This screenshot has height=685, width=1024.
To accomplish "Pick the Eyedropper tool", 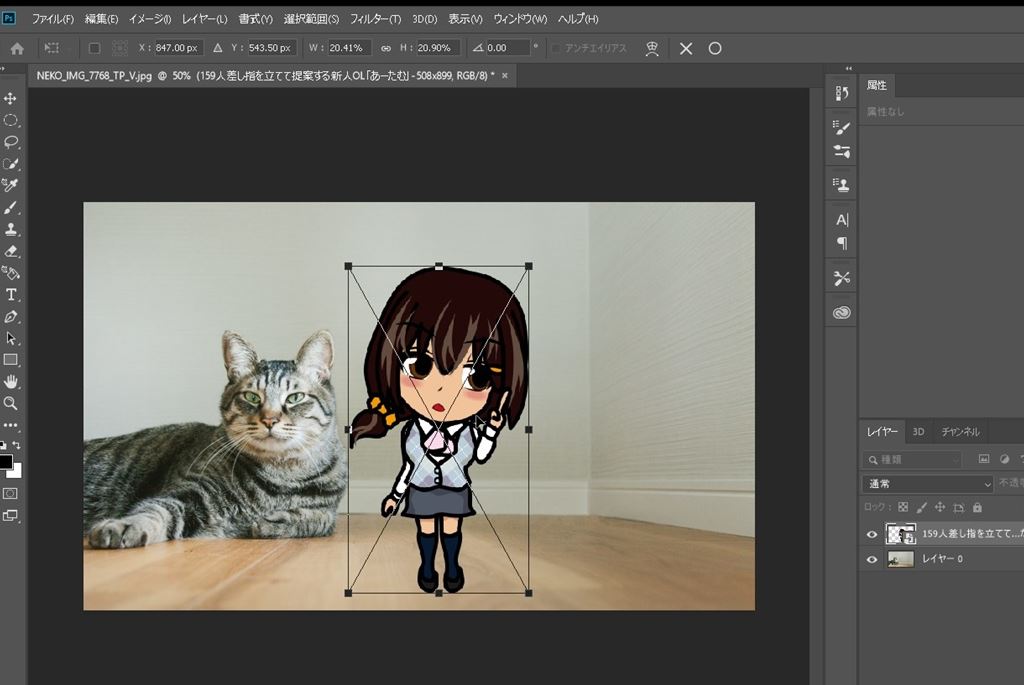I will pyautogui.click(x=11, y=185).
